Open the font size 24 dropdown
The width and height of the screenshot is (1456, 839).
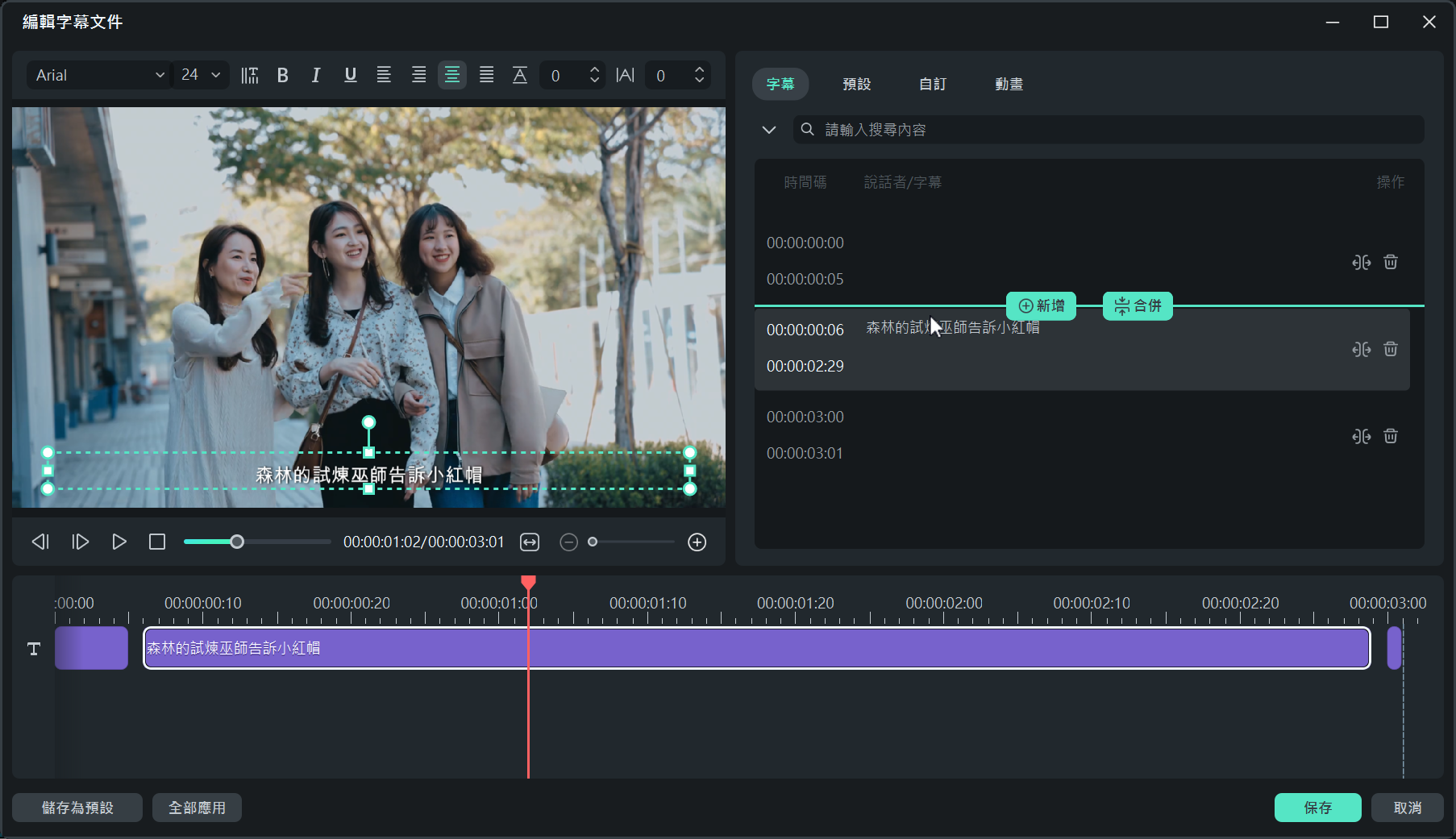click(x=201, y=75)
